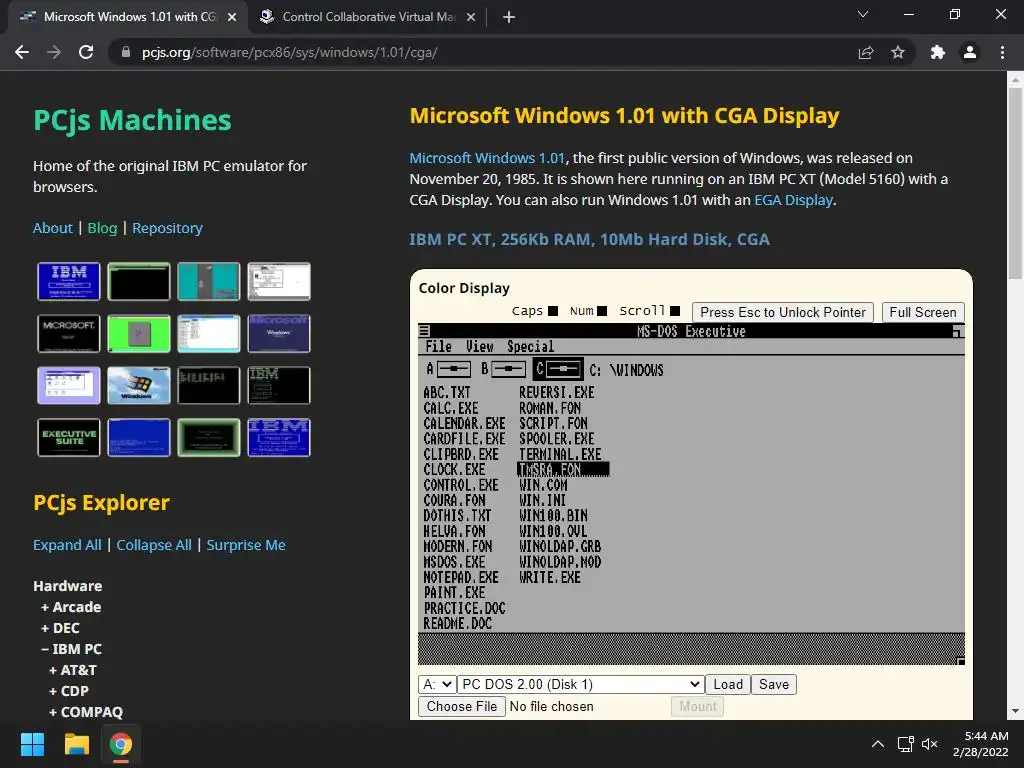Open the teal screen thumbnail
1024x768 pixels.
[208, 281]
